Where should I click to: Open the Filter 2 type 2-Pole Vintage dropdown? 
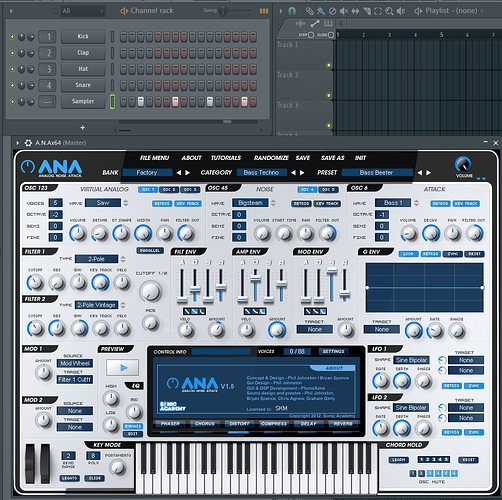click(x=96, y=305)
